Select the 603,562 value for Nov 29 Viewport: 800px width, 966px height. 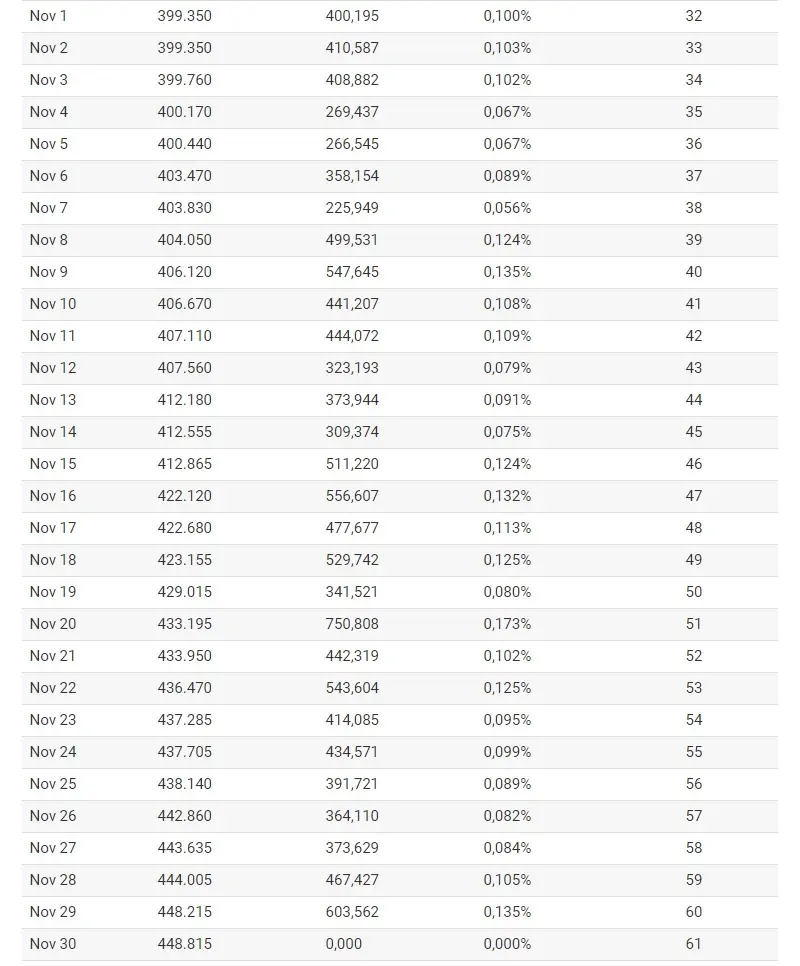point(352,913)
